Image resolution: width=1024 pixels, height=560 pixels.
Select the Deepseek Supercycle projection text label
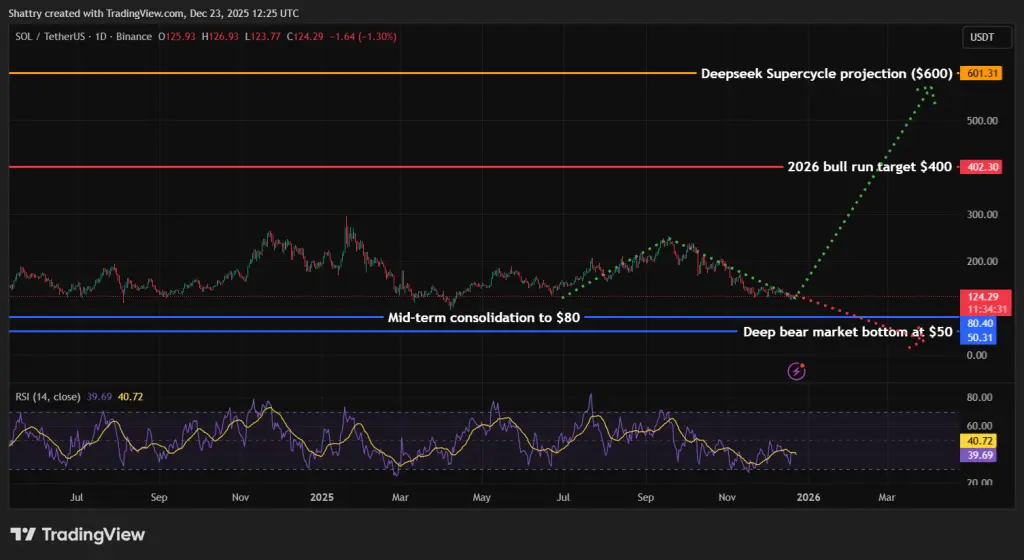(x=825, y=74)
